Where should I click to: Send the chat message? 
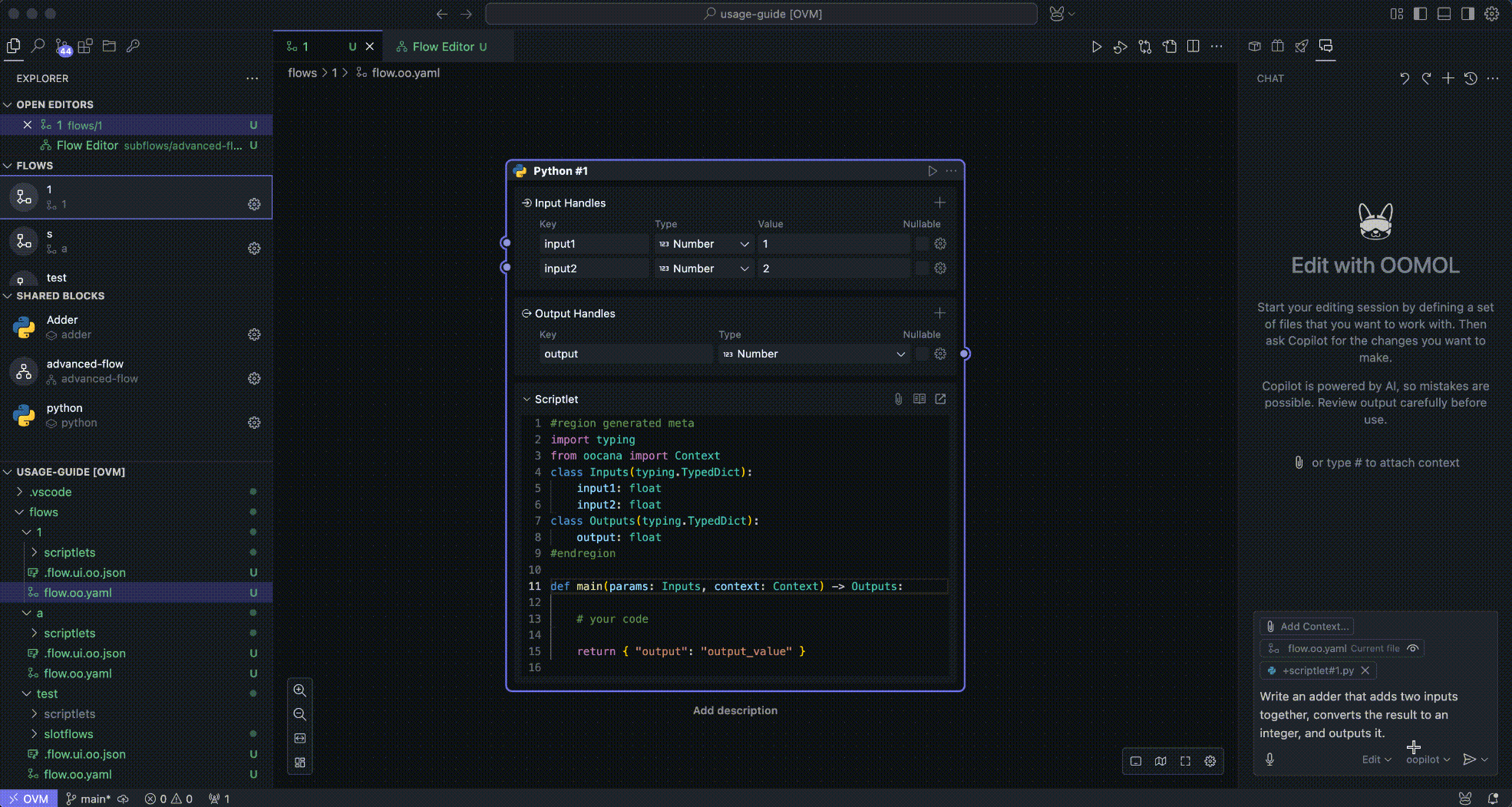click(1469, 759)
